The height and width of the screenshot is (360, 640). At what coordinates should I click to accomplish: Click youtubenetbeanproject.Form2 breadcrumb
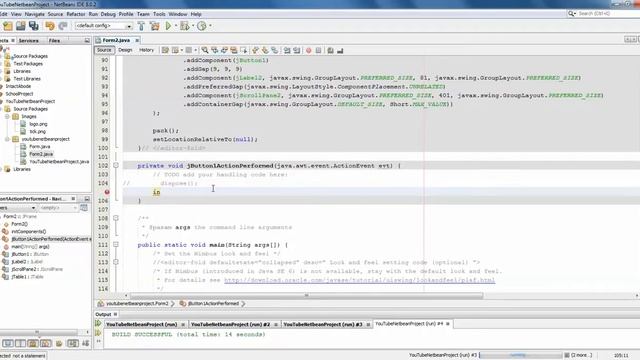pos(137,304)
